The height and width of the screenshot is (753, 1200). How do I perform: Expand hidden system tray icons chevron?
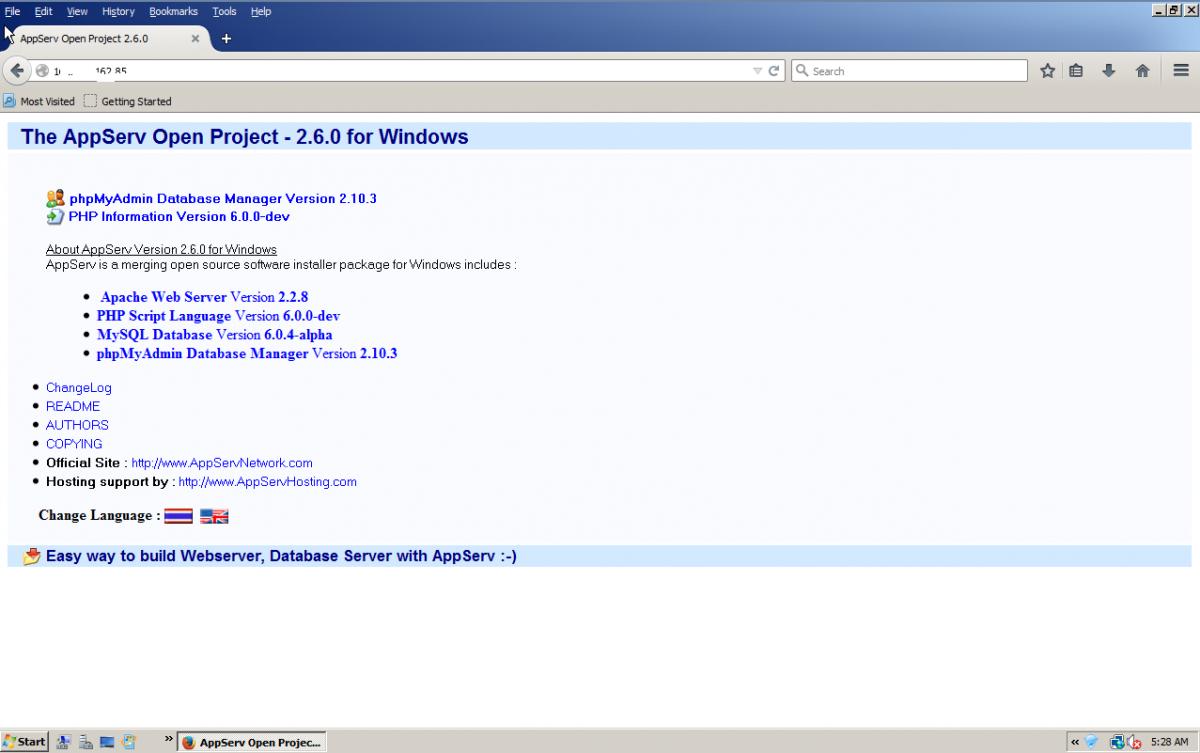pyautogui.click(x=1075, y=742)
